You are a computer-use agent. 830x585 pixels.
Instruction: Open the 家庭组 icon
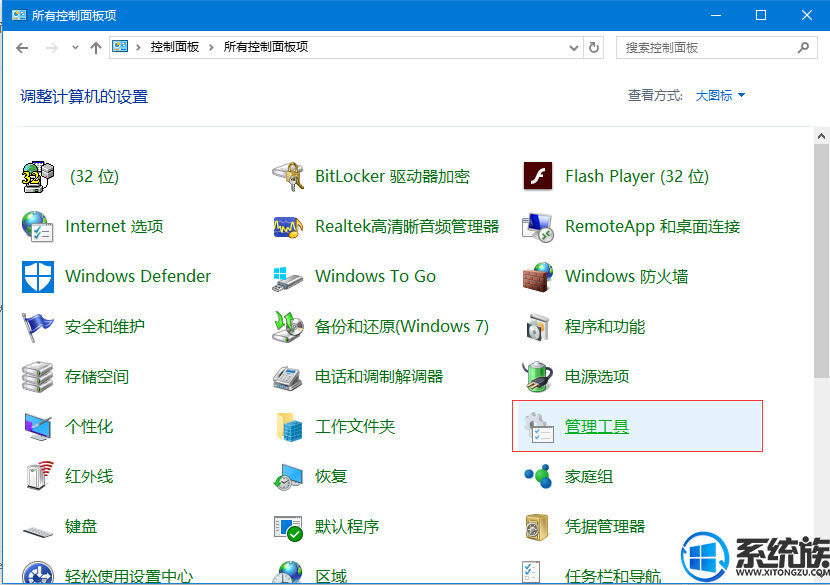[x=538, y=476]
